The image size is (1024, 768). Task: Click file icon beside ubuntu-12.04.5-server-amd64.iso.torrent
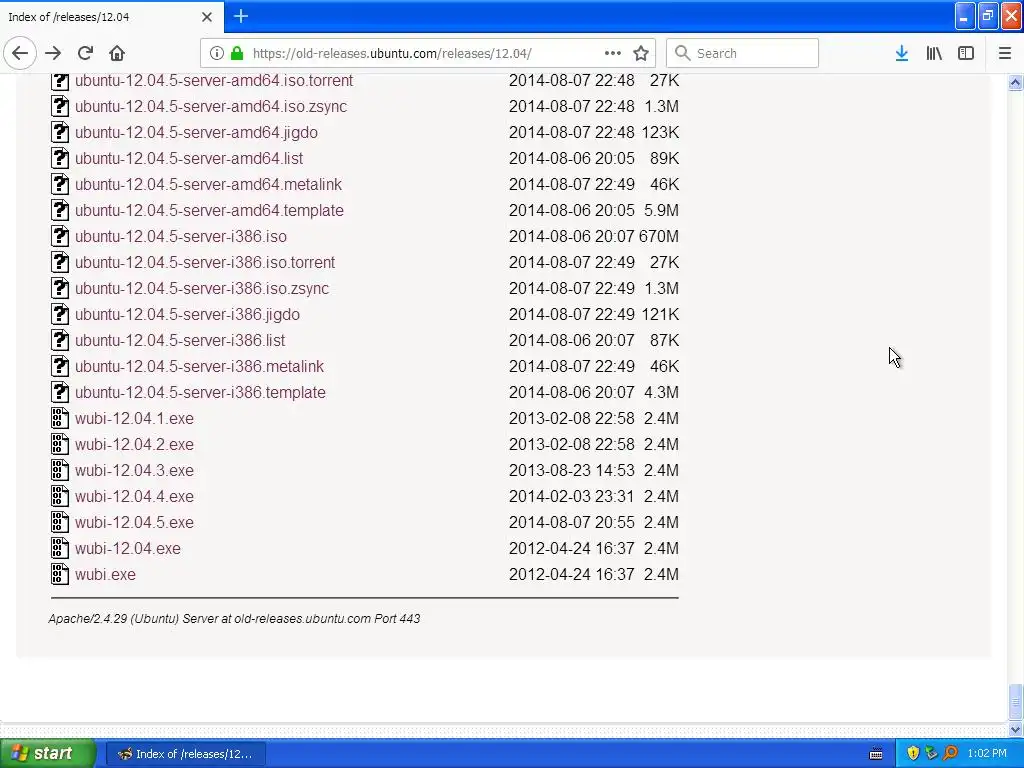point(60,80)
